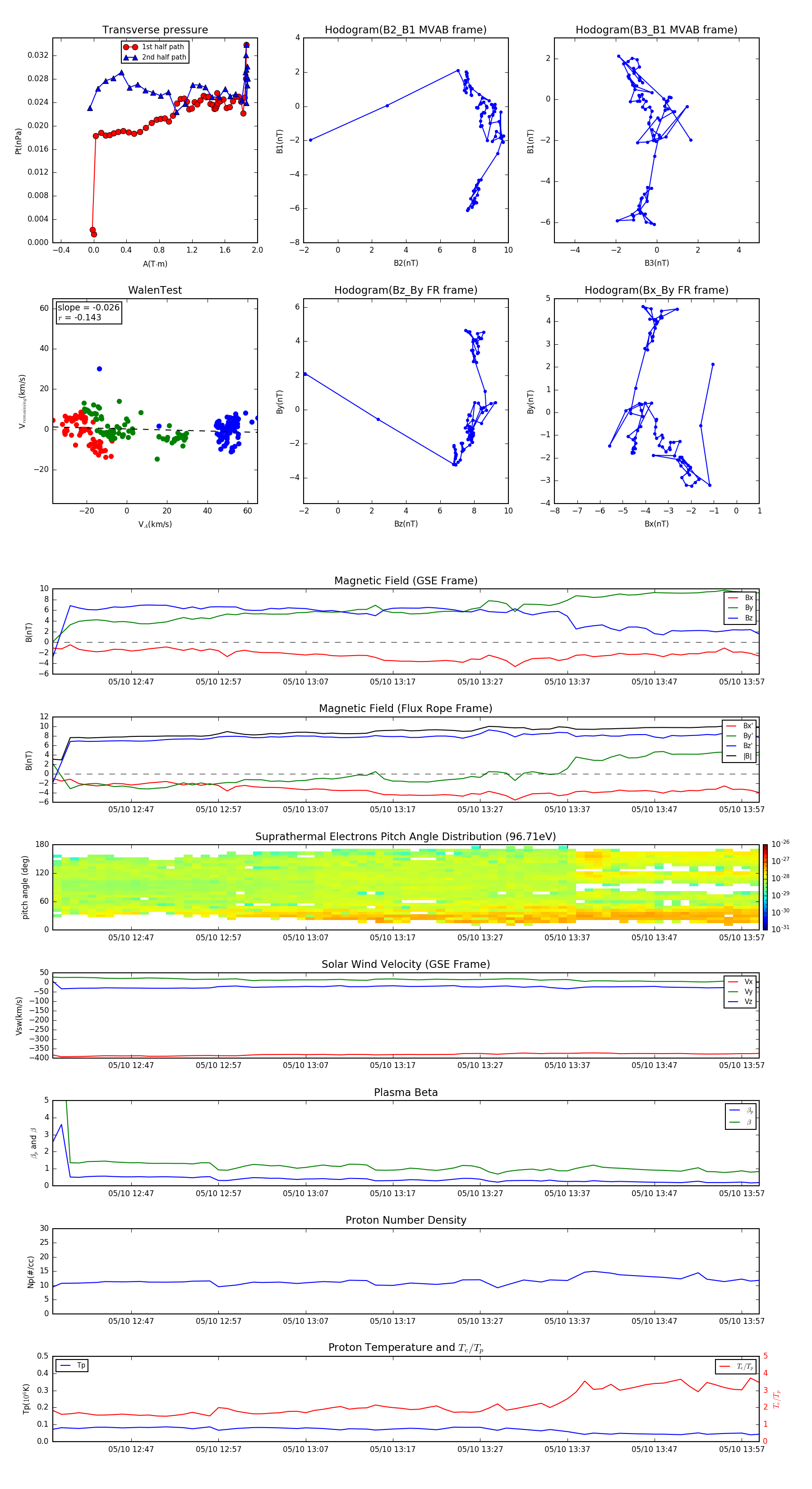Click the Vx entry in velocity legend
812x1489 pixels.
click(x=741, y=982)
